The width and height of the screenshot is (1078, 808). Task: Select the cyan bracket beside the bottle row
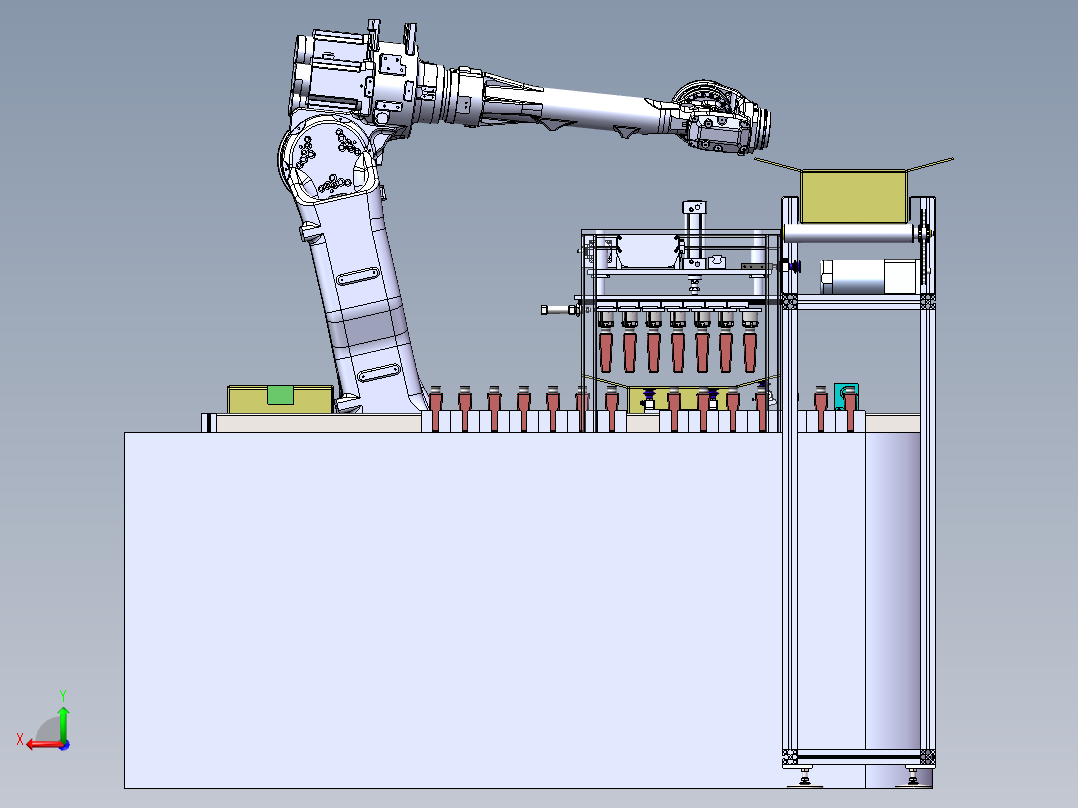[x=840, y=395]
